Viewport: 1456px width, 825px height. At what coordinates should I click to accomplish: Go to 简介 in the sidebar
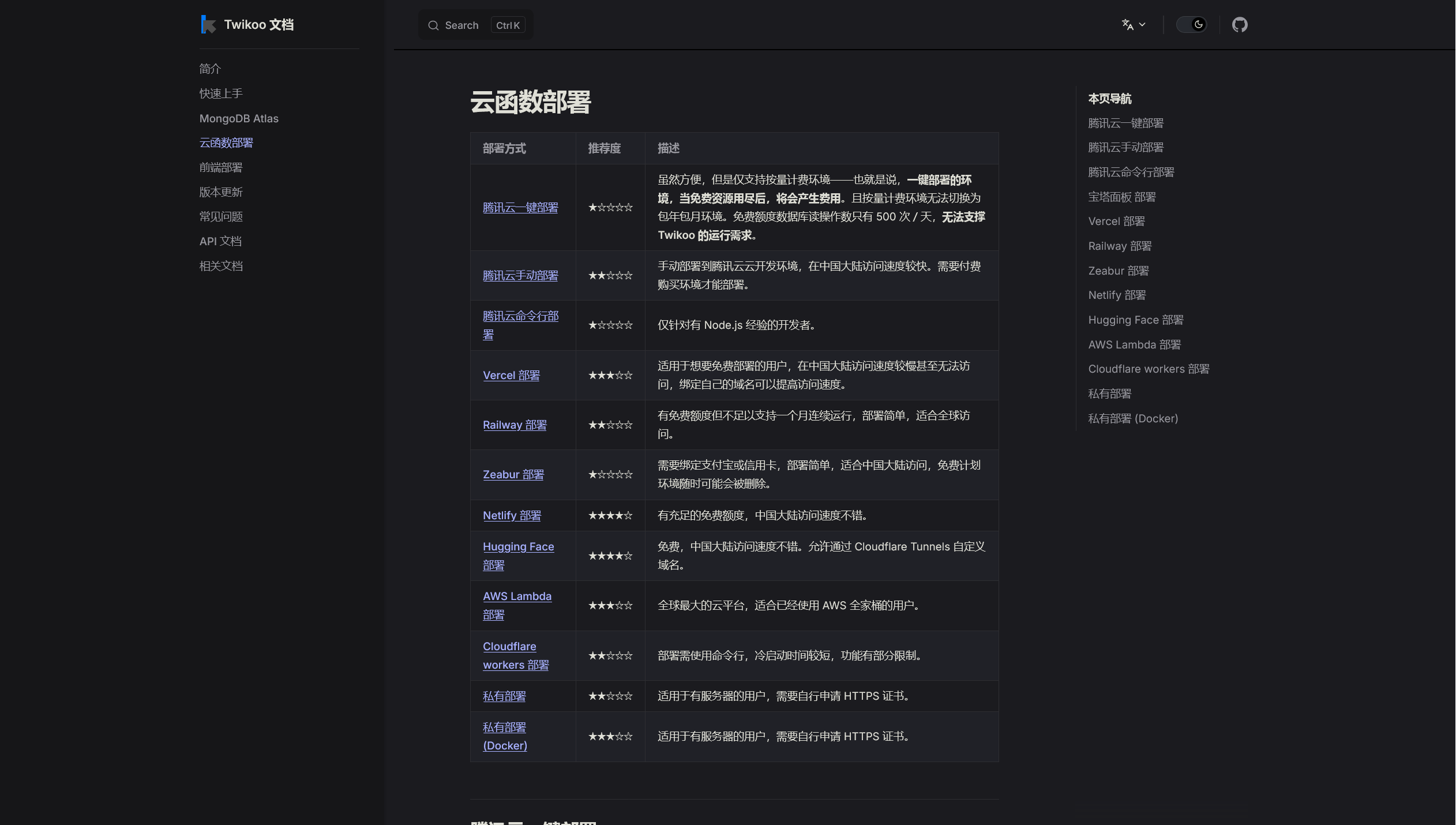pos(210,69)
